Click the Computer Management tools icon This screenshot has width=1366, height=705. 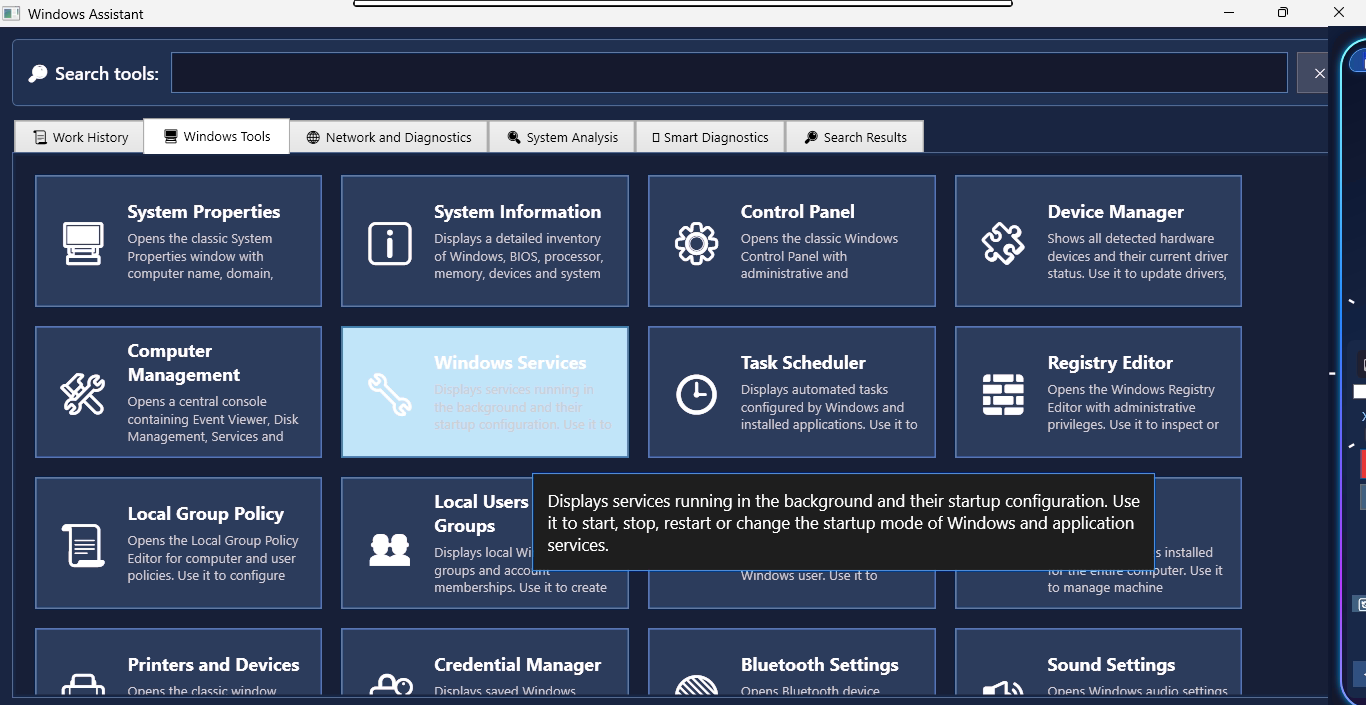coord(83,394)
